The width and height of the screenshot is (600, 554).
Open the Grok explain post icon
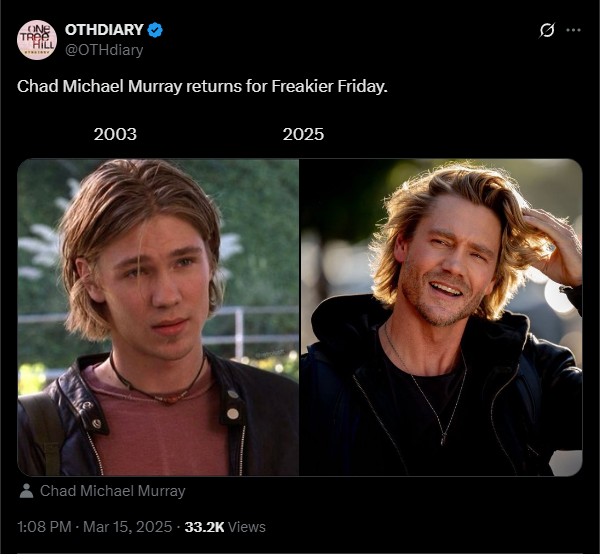click(546, 30)
